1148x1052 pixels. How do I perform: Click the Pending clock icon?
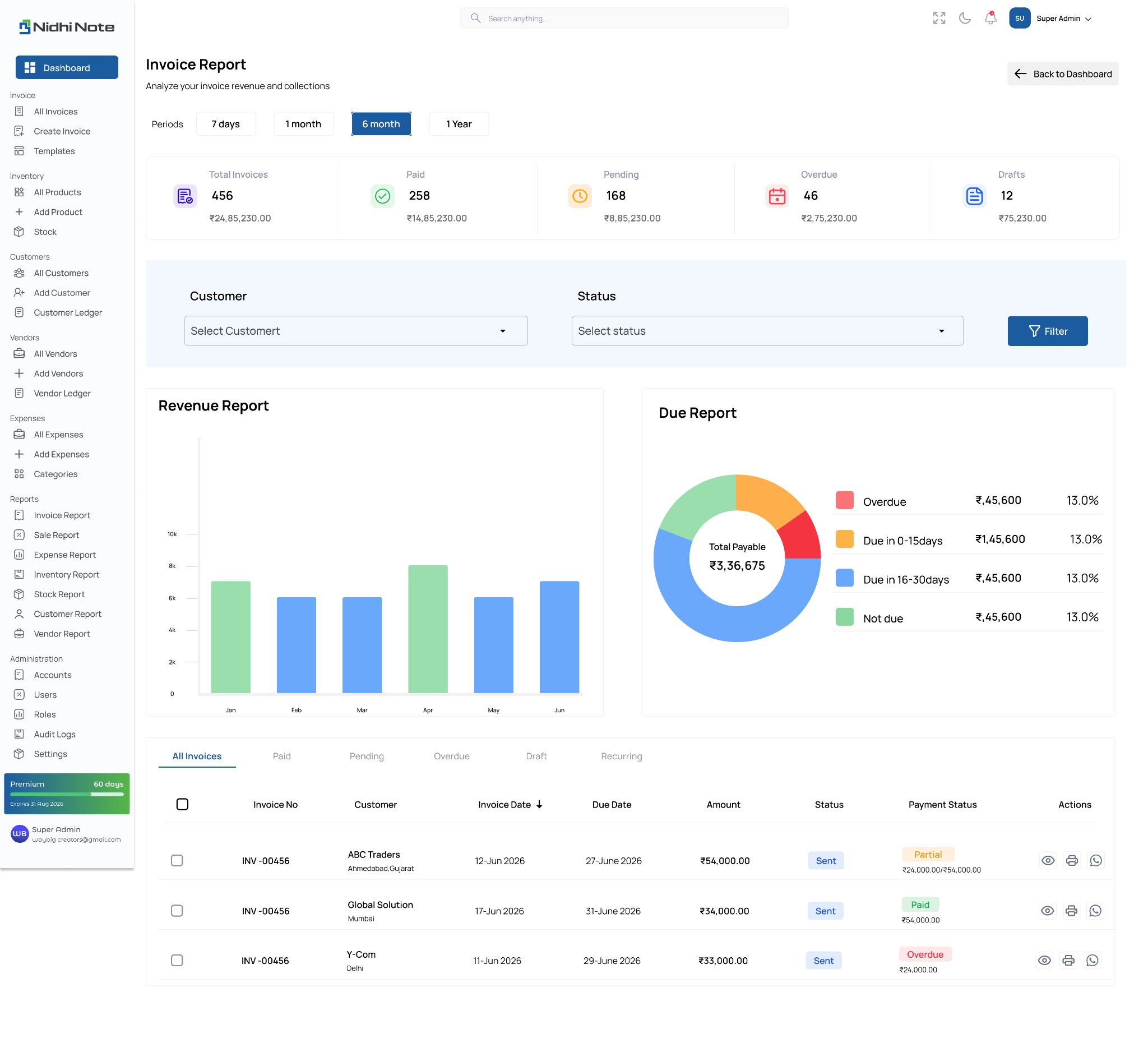[580, 196]
